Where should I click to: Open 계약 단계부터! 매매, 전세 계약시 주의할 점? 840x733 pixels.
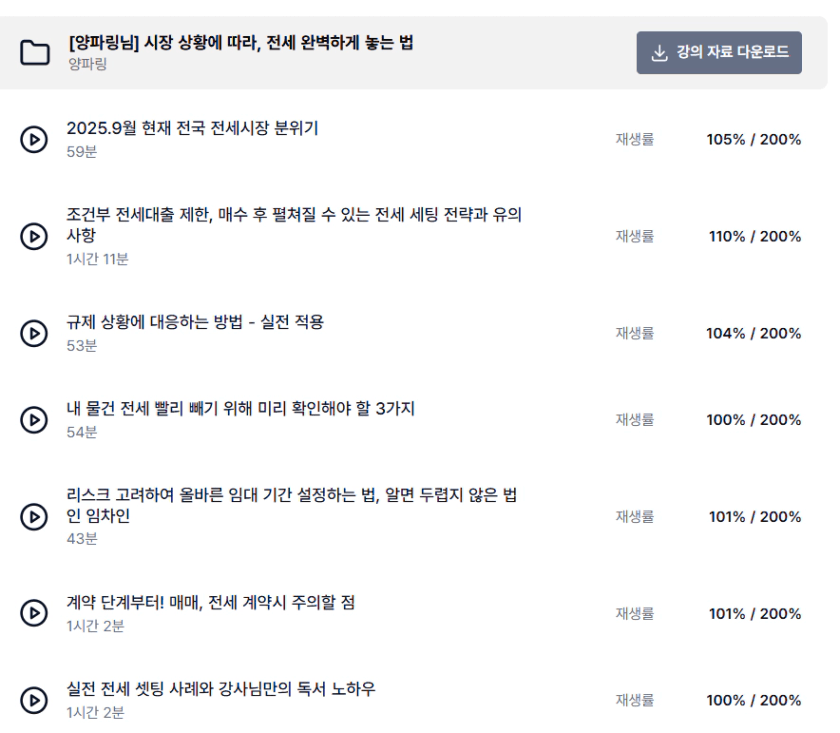211,602
